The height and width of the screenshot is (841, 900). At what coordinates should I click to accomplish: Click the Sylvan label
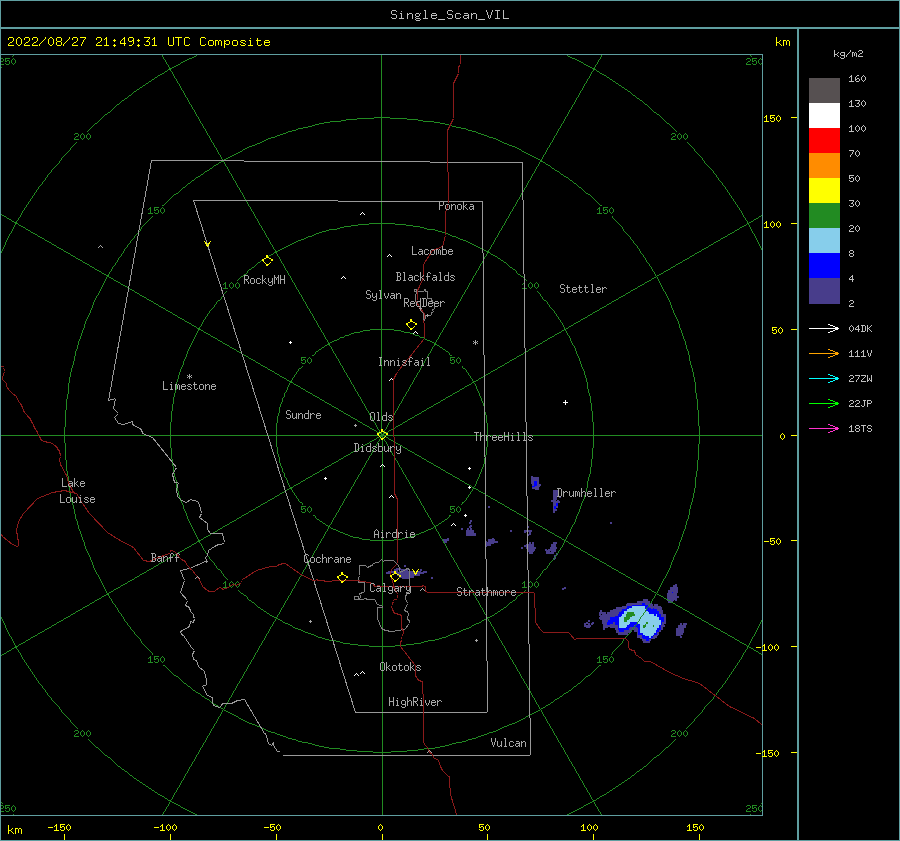point(383,295)
